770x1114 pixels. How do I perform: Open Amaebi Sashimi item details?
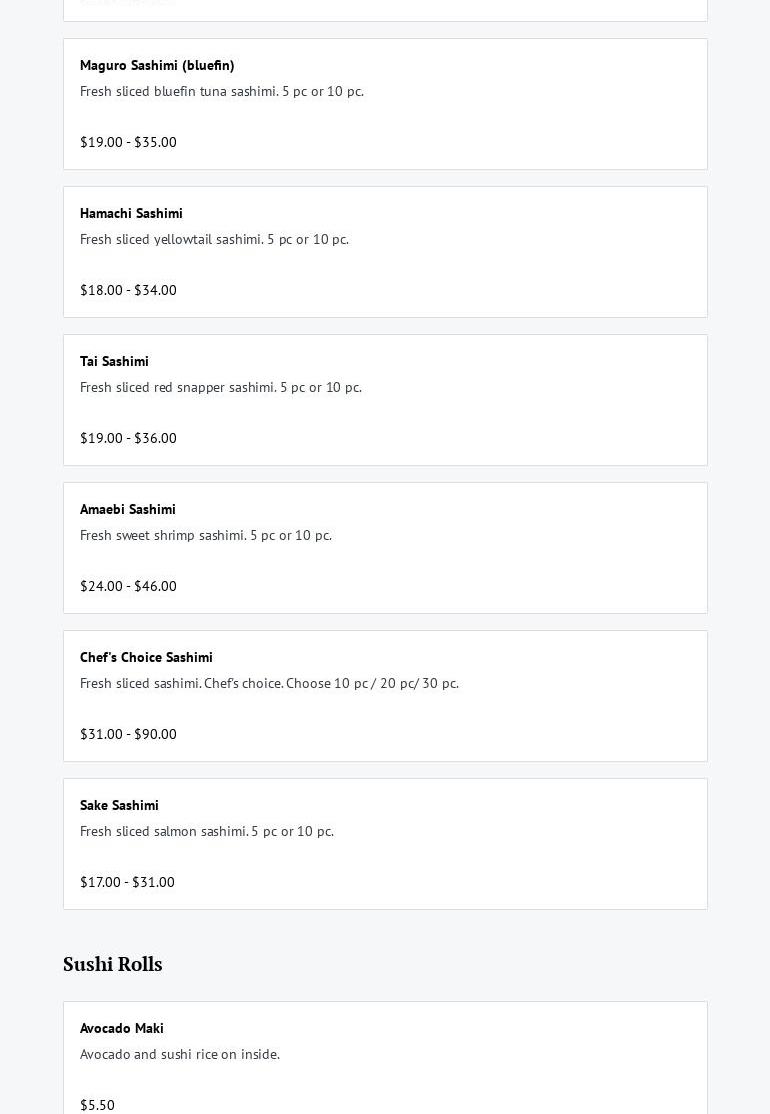[x=128, y=510]
